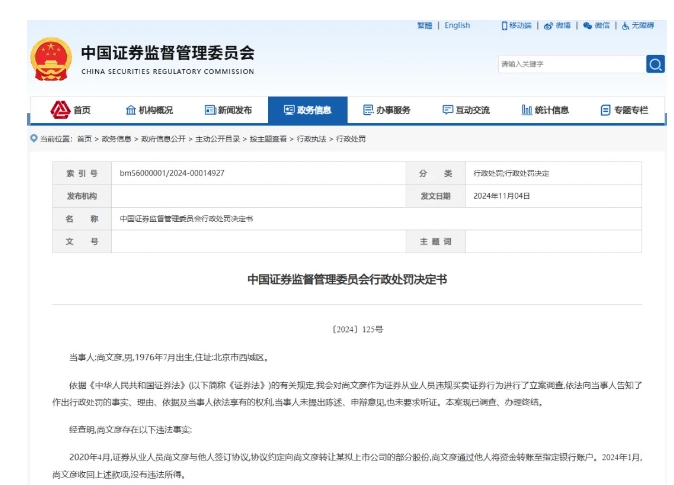Switch language to English
The image size is (674, 485).
click(x=457, y=26)
